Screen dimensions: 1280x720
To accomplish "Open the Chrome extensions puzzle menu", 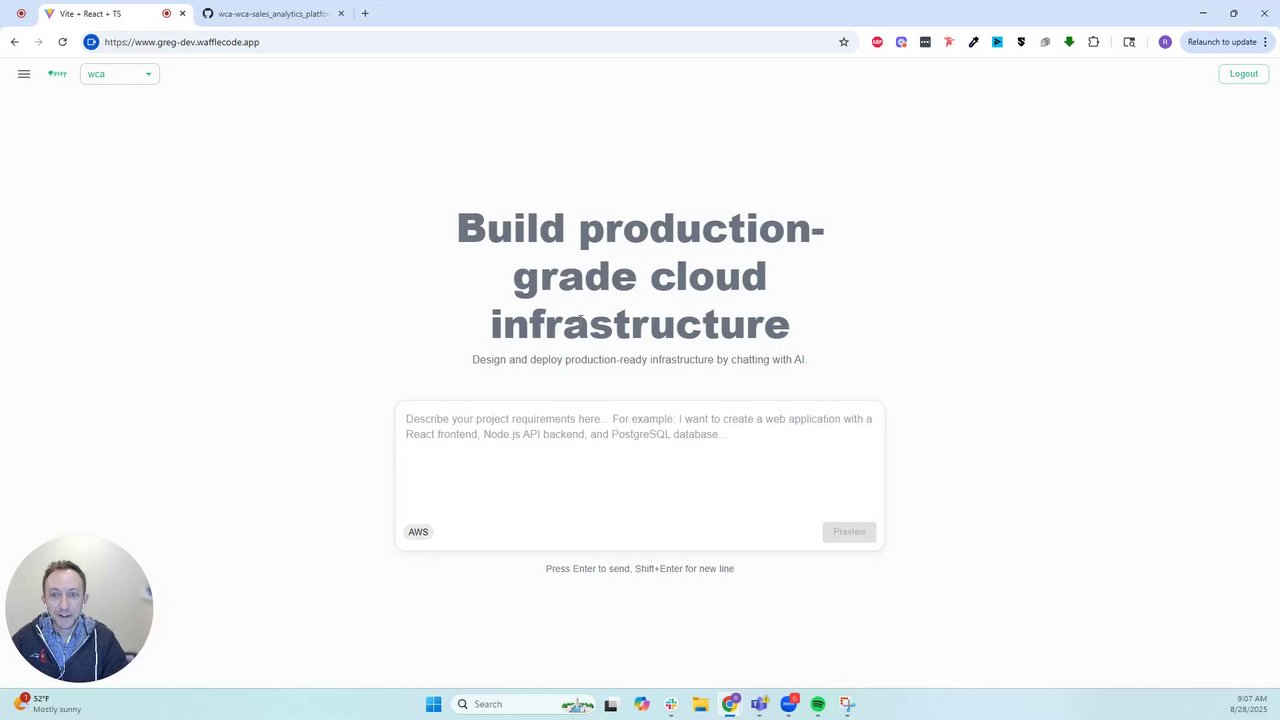I will (1093, 42).
